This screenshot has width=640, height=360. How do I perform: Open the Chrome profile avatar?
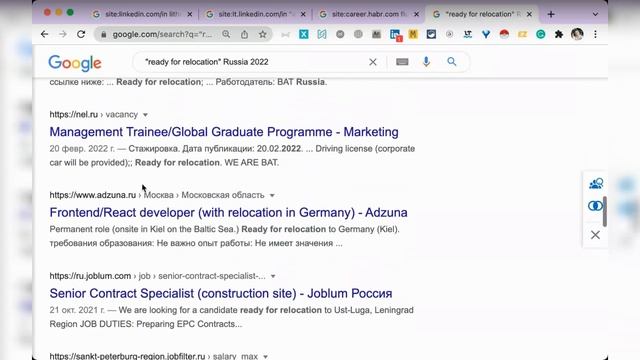pos(577,34)
